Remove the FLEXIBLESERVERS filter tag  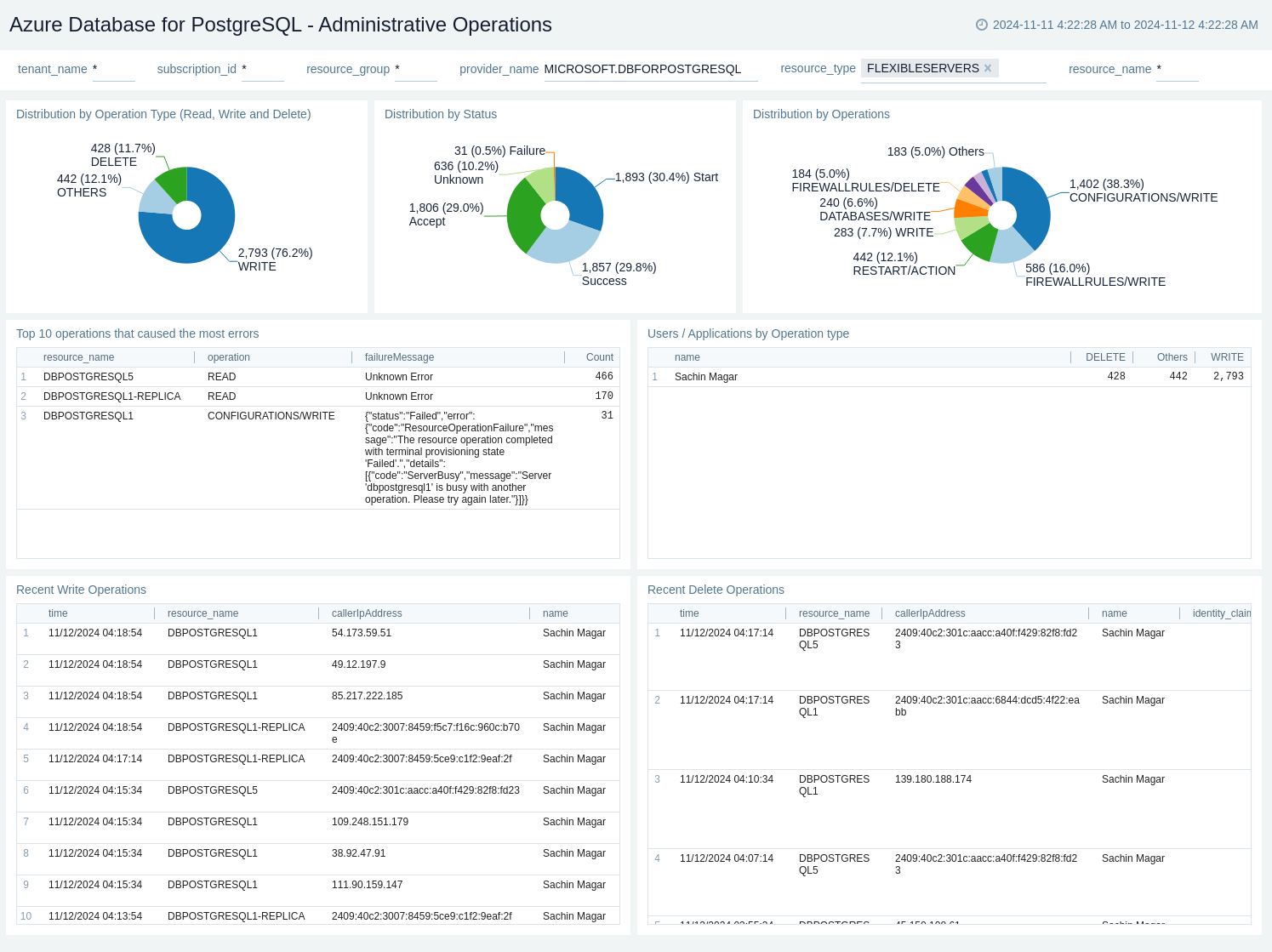click(x=988, y=68)
